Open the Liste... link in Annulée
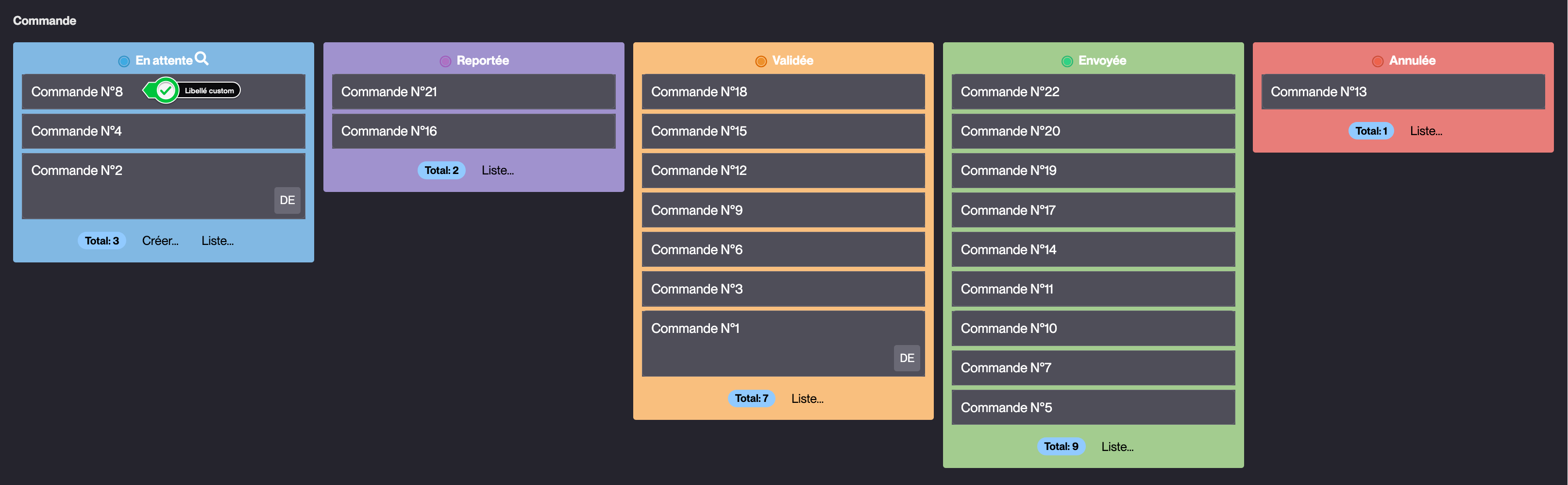This screenshot has width=1568, height=485. pyautogui.click(x=1426, y=131)
